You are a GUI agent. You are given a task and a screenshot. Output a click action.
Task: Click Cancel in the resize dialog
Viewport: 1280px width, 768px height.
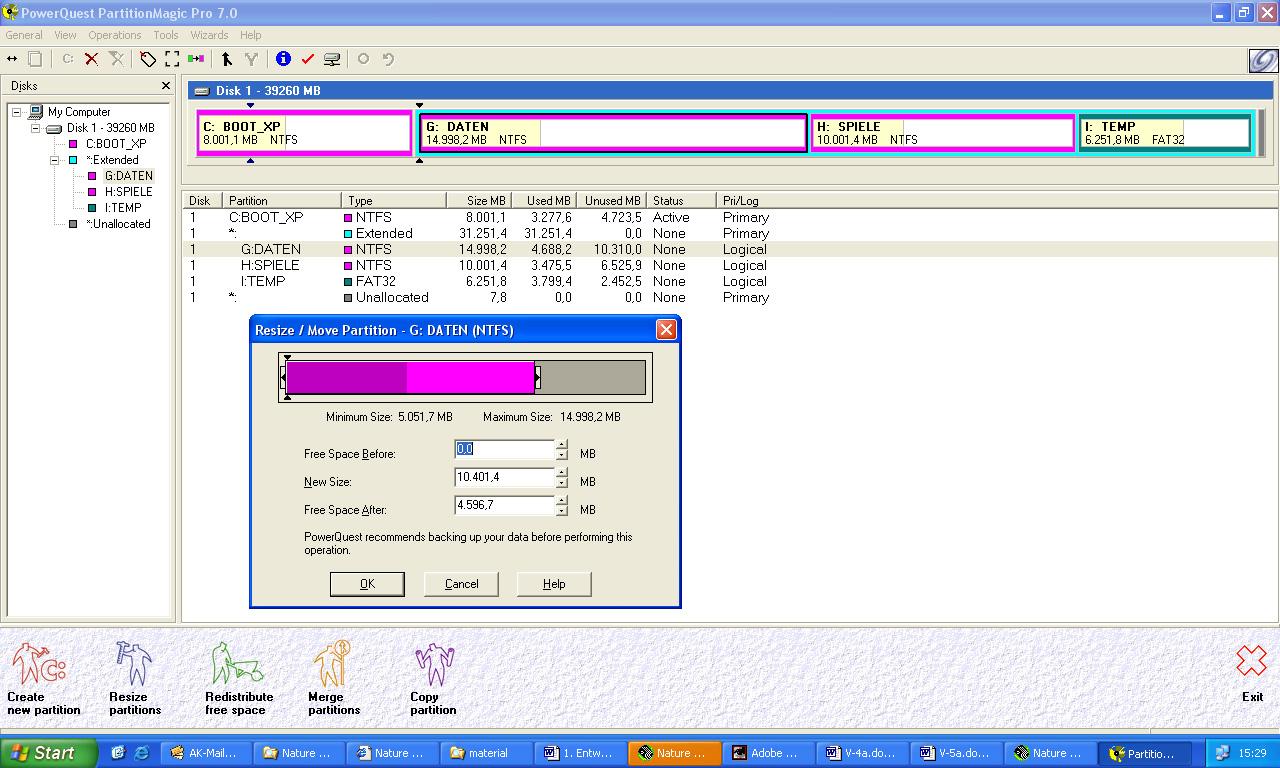click(x=461, y=584)
